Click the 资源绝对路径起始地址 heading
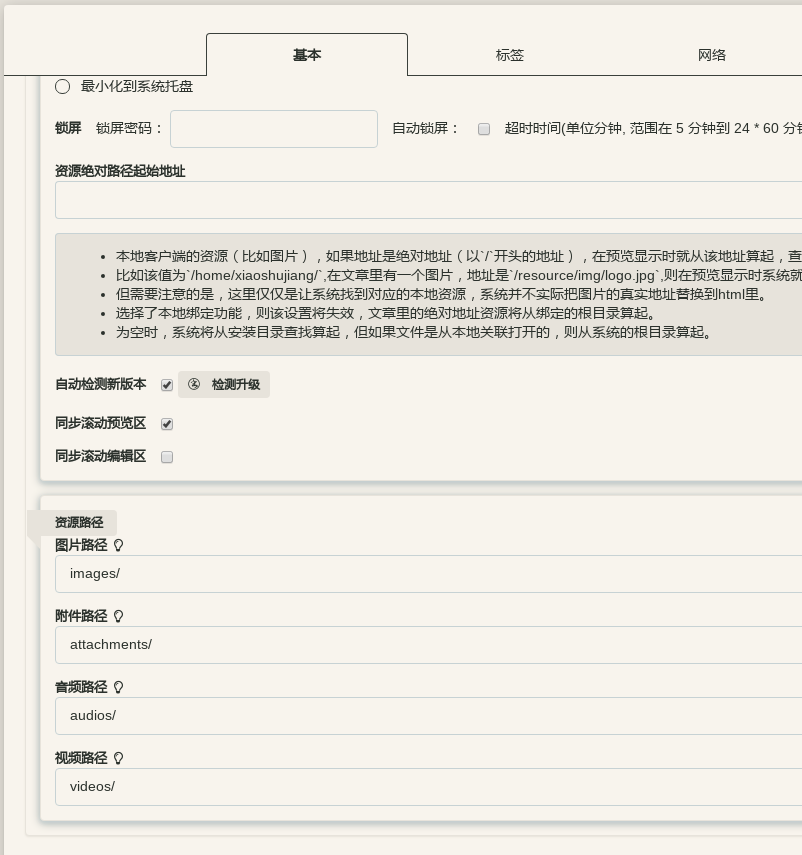The height and width of the screenshot is (855, 802). point(120,171)
